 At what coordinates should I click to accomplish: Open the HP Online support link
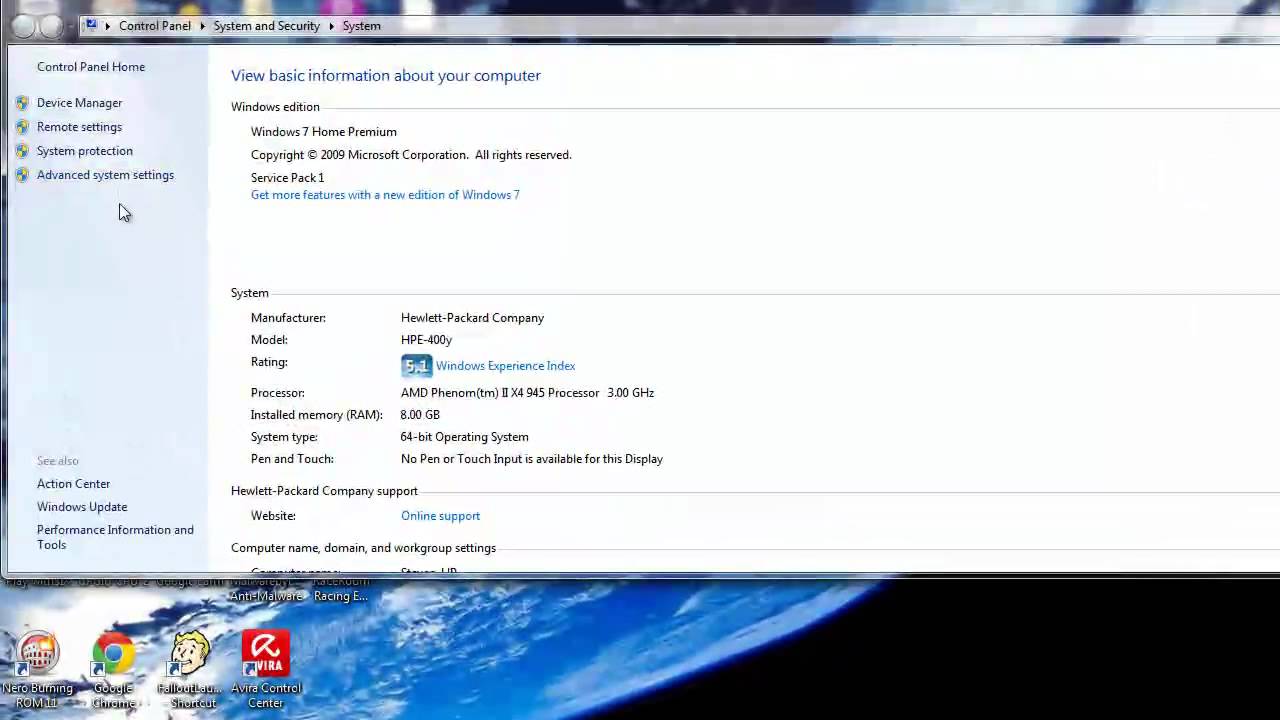(x=440, y=516)
